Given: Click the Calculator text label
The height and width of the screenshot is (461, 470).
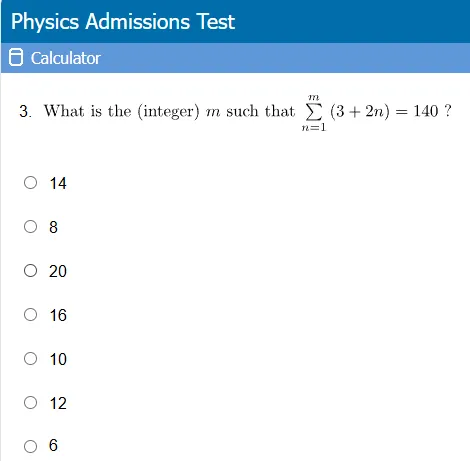Looking at the screenshot, I should click(x=66, y=58).
